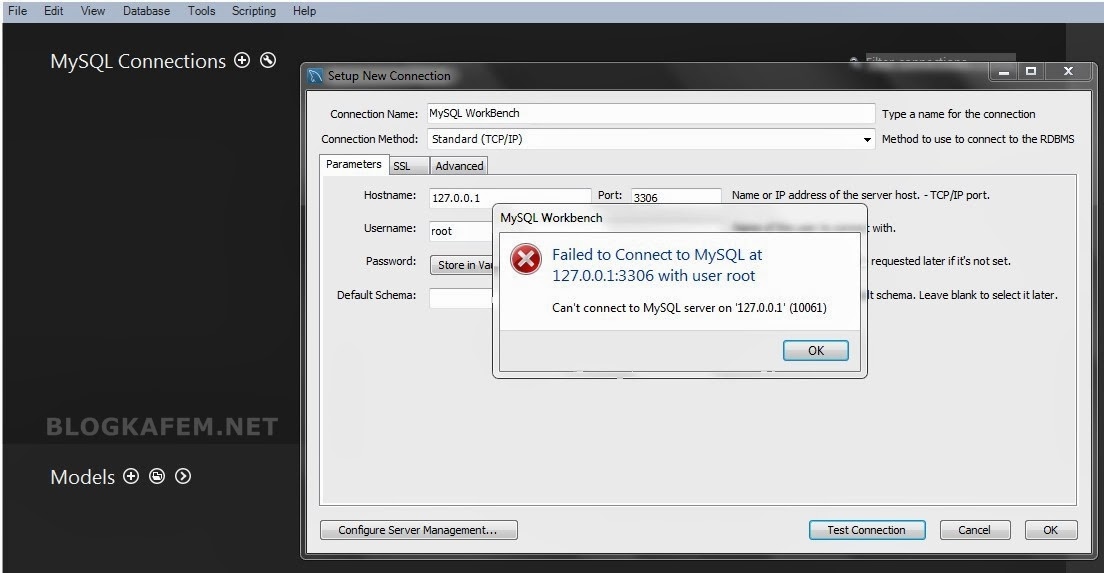This screenshot has width=1104, height=573.
Task: Open the File menu
Action: [x=18, y=11]
